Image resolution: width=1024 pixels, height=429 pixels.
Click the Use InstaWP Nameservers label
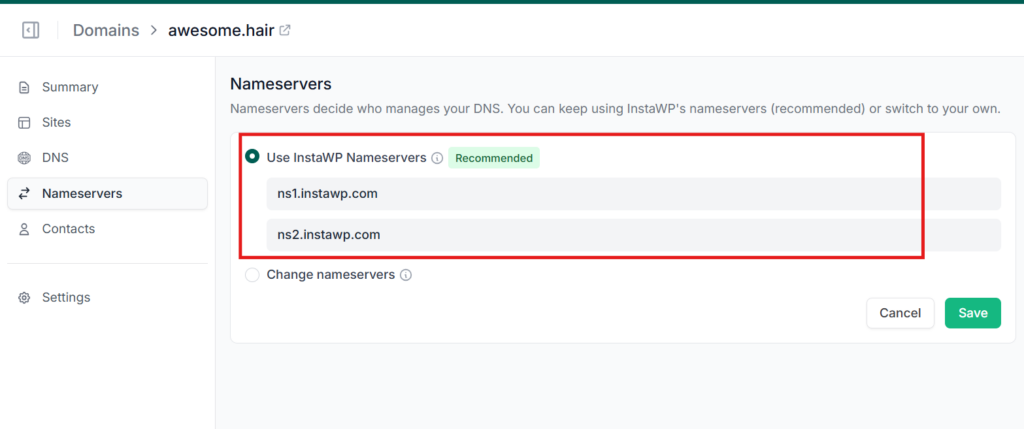coord(346,157)
